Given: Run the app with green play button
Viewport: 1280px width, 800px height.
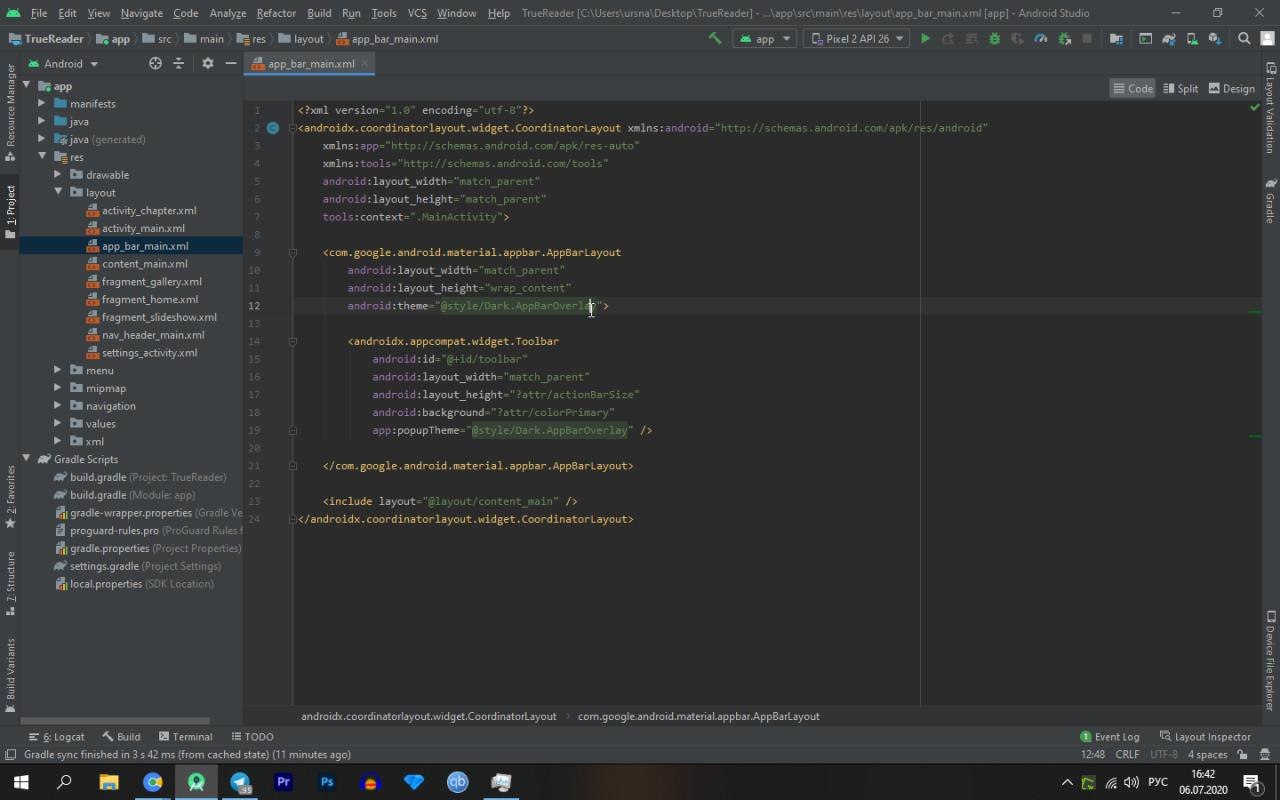Looking at the screenshot, I should point(925,38).
